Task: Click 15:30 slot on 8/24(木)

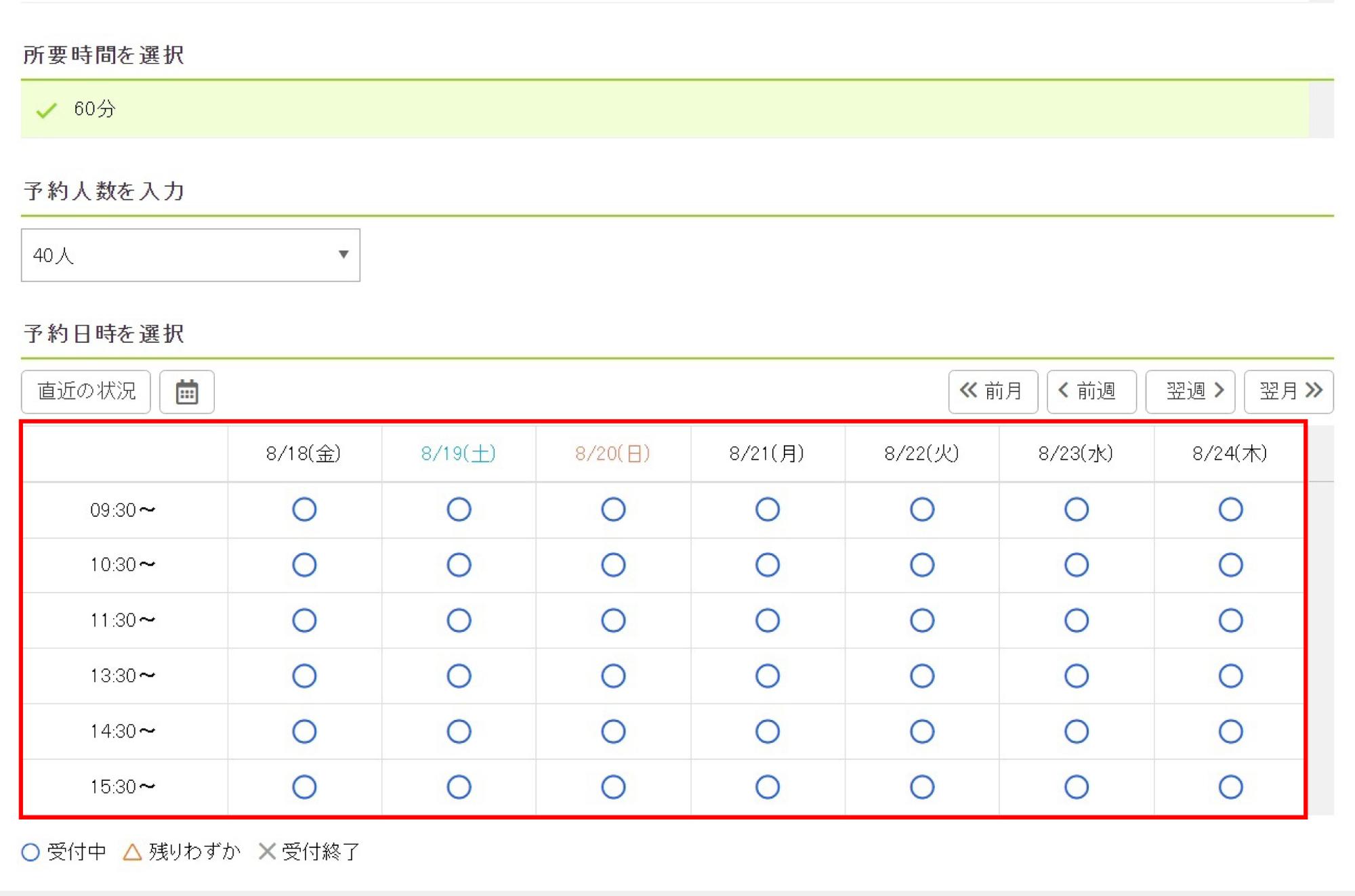Action: (1230, 787)
